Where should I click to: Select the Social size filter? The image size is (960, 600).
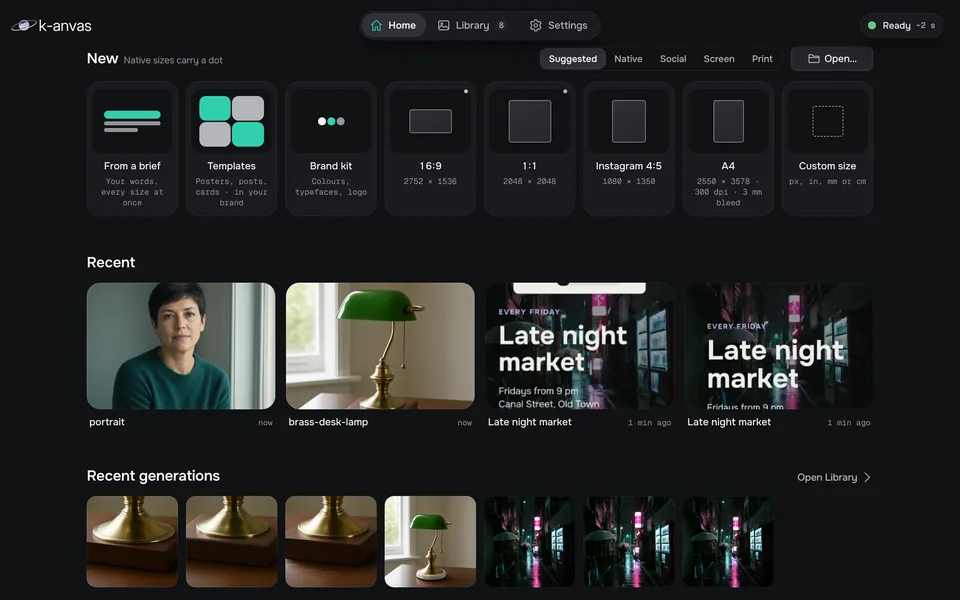pyautogui.click(x=673, y=59)
